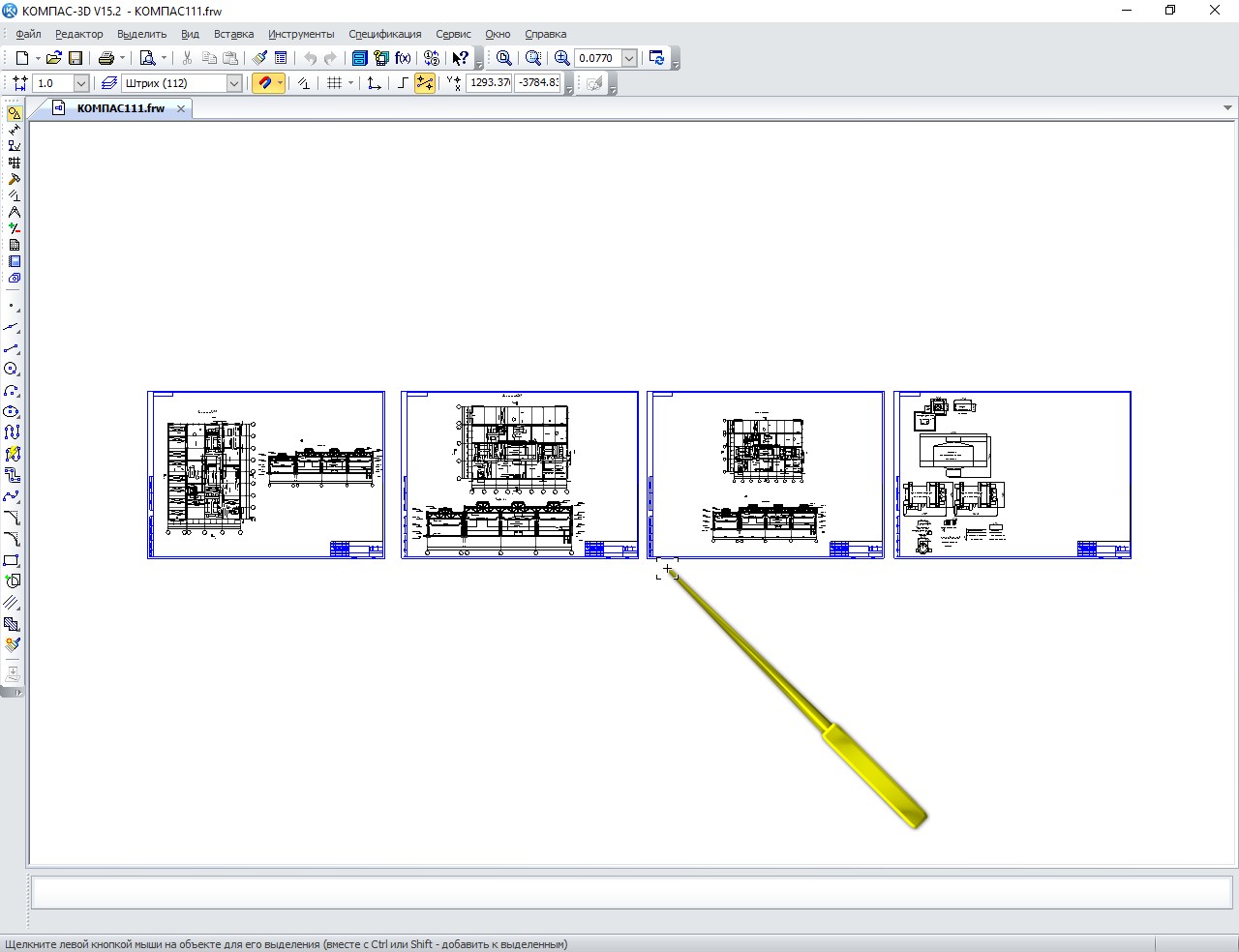The image size is (1239, 952).
Task: Toggle the global snaps magnet button
Action: click(x=264, y=83)
